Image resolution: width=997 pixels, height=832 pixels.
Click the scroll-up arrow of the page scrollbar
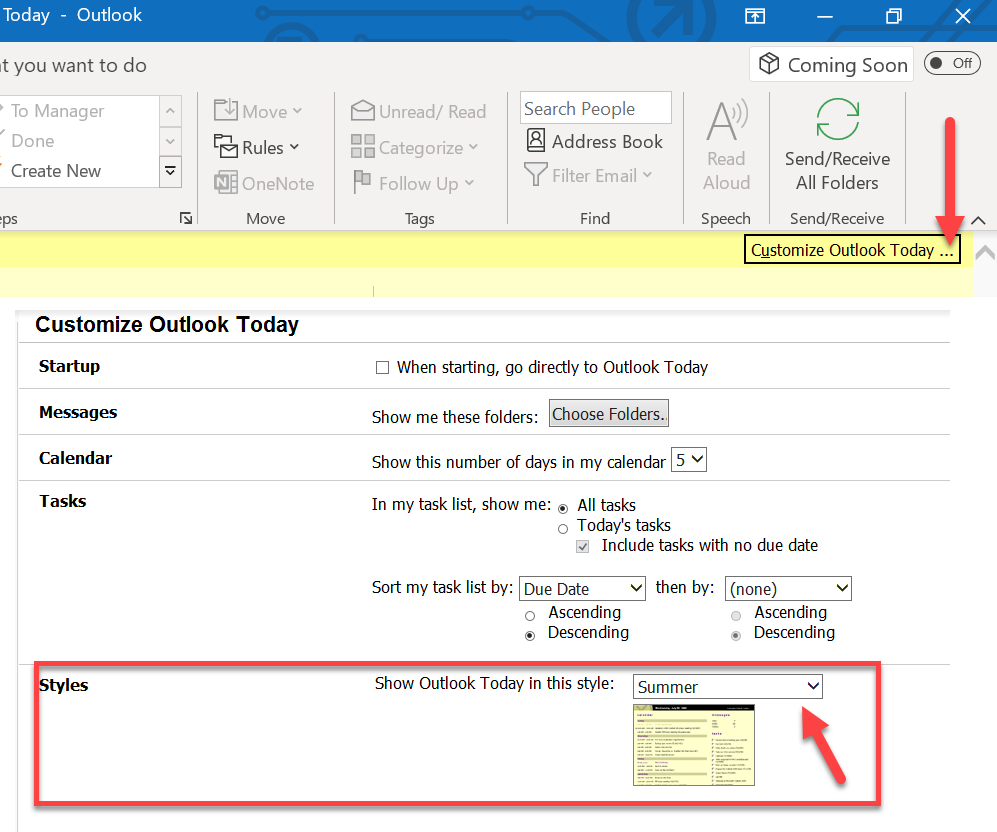click(x=985, y=253)
